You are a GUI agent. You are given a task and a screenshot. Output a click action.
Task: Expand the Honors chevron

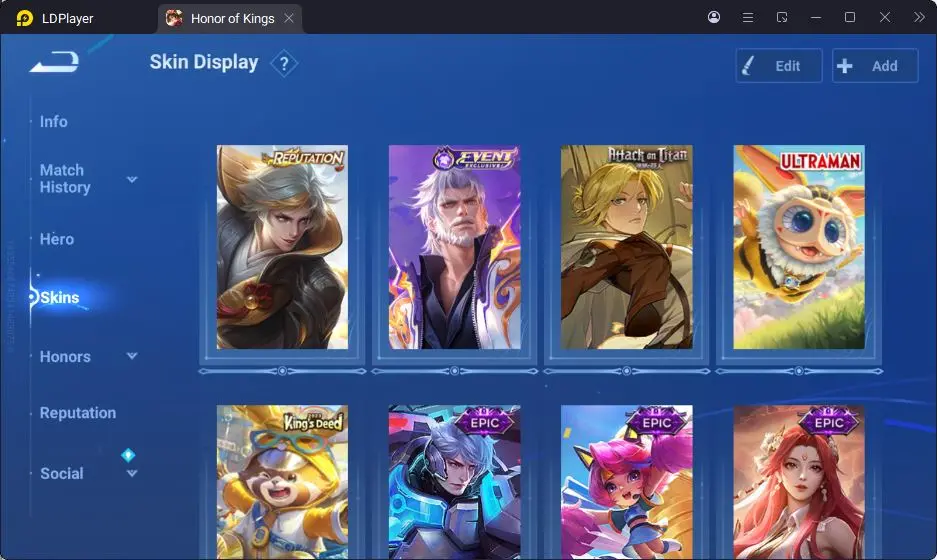132,356
